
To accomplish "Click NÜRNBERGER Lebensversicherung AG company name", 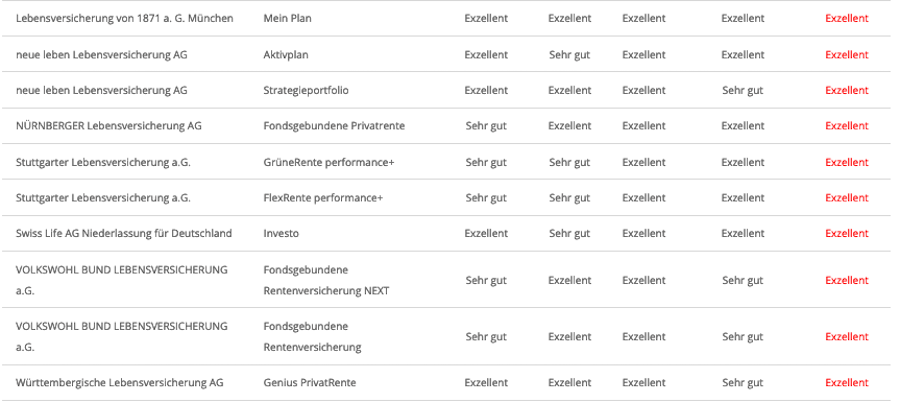I will tap(109, 126).
